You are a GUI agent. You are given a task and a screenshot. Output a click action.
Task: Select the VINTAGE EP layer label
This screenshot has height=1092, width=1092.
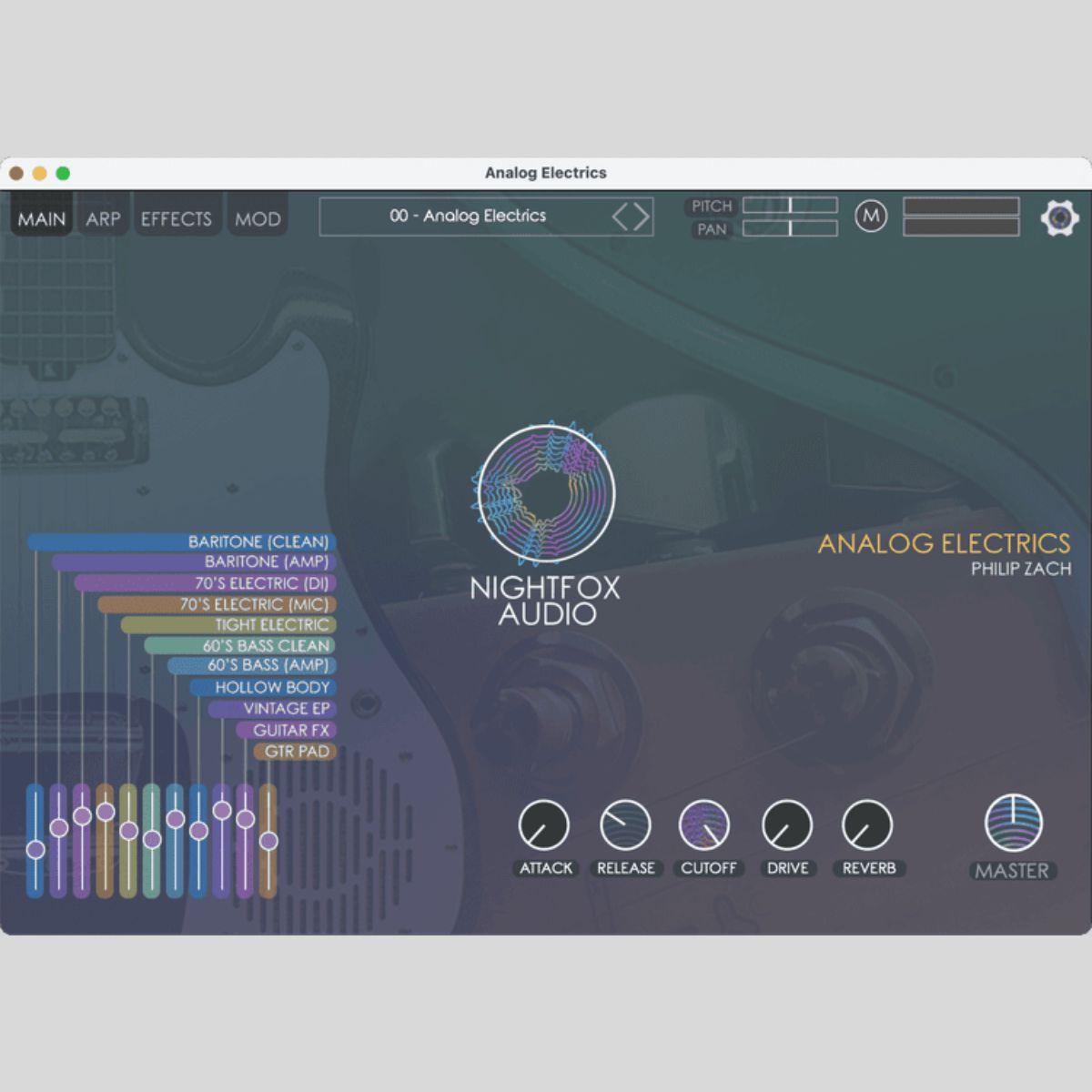[273, 708]
